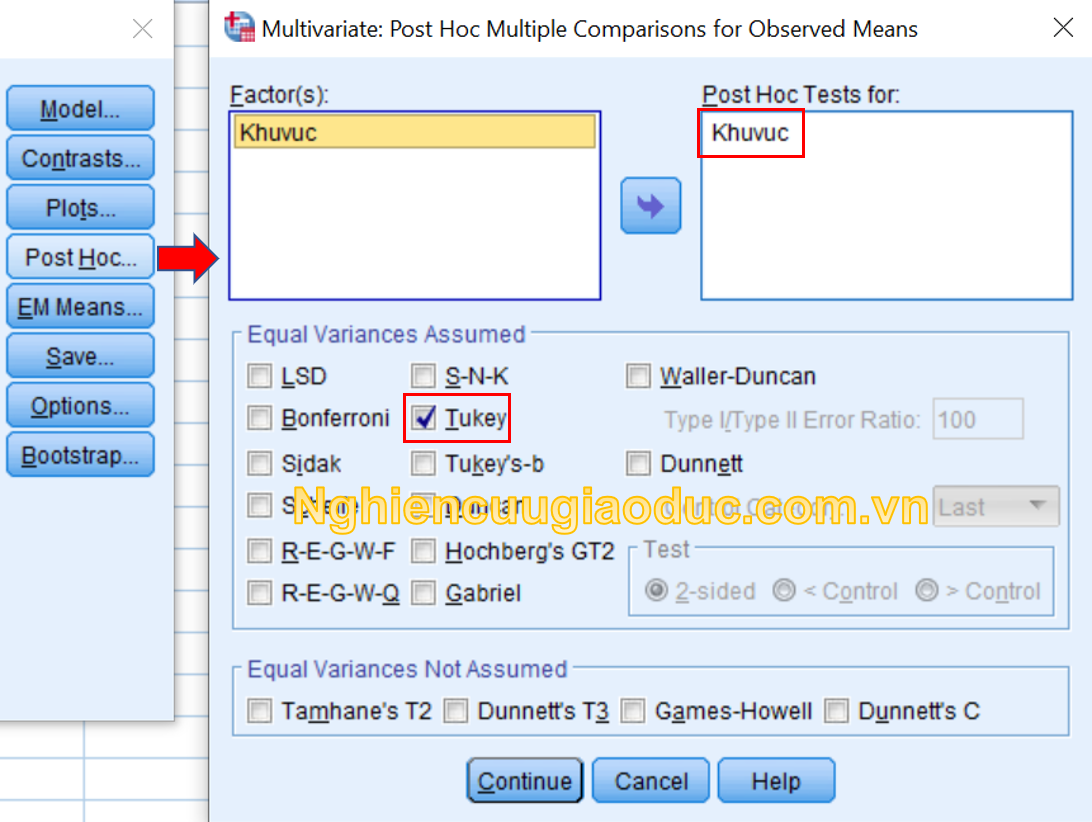Open the Control Category dropdown
Screen dimensions: 1092x822
click(x=995, y=507)
